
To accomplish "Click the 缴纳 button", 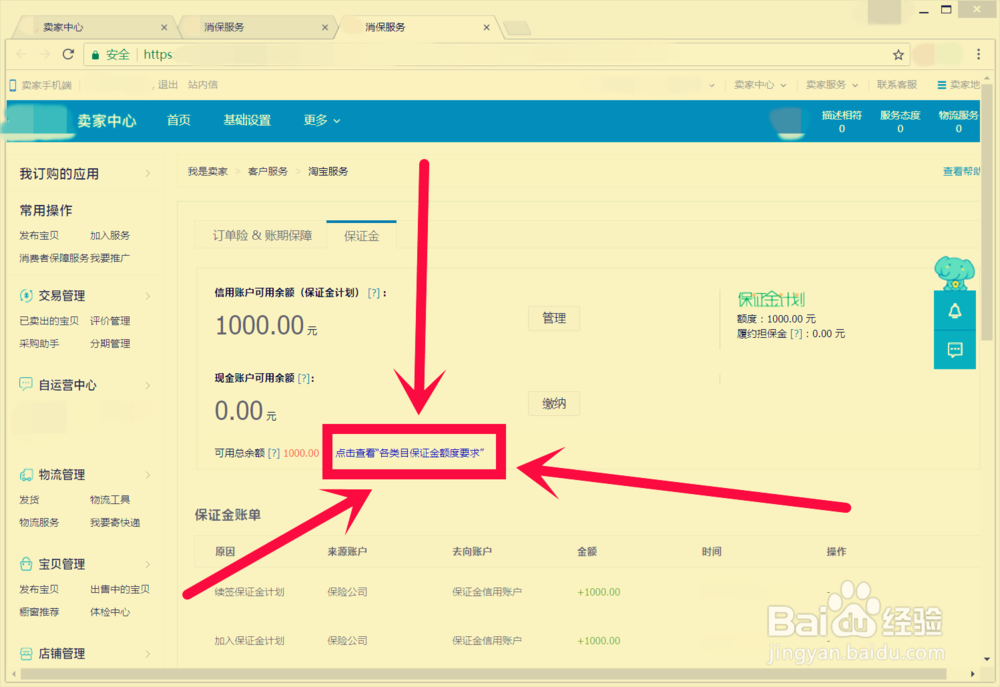I will (x=554, y=403).
